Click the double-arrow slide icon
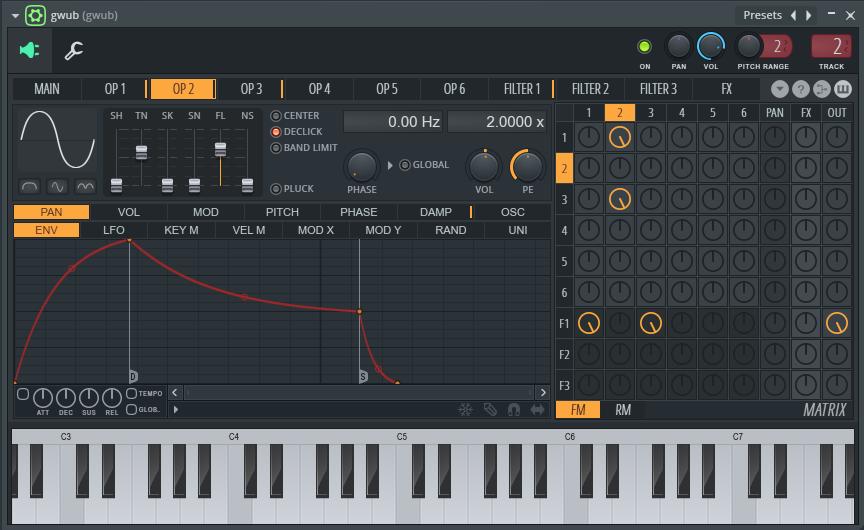The image size is (864, 530). pos(537,409)
